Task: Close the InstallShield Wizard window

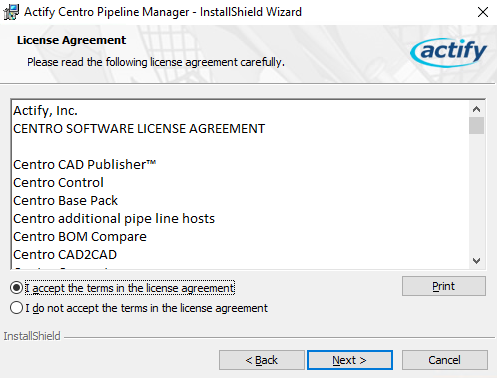Action: 483,12
